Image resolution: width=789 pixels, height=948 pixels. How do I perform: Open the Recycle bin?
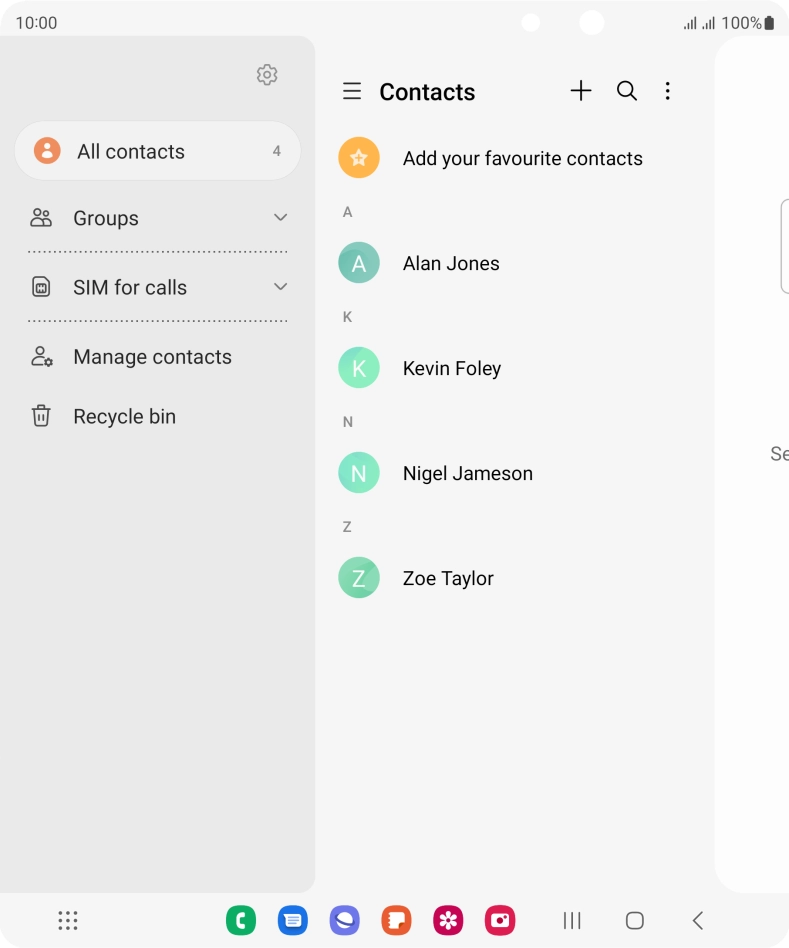click(x=124, y=417)
